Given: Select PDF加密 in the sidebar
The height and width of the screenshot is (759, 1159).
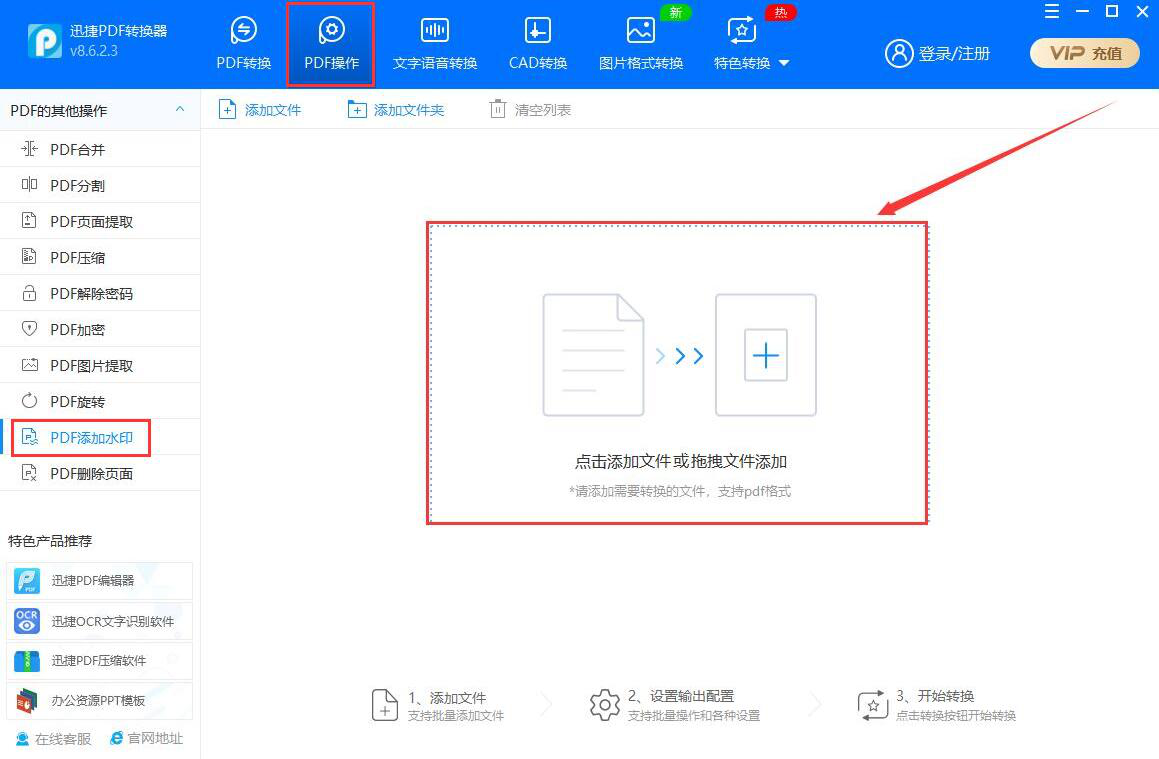Looking at the screenshot, I should click(x=100, y=330).
